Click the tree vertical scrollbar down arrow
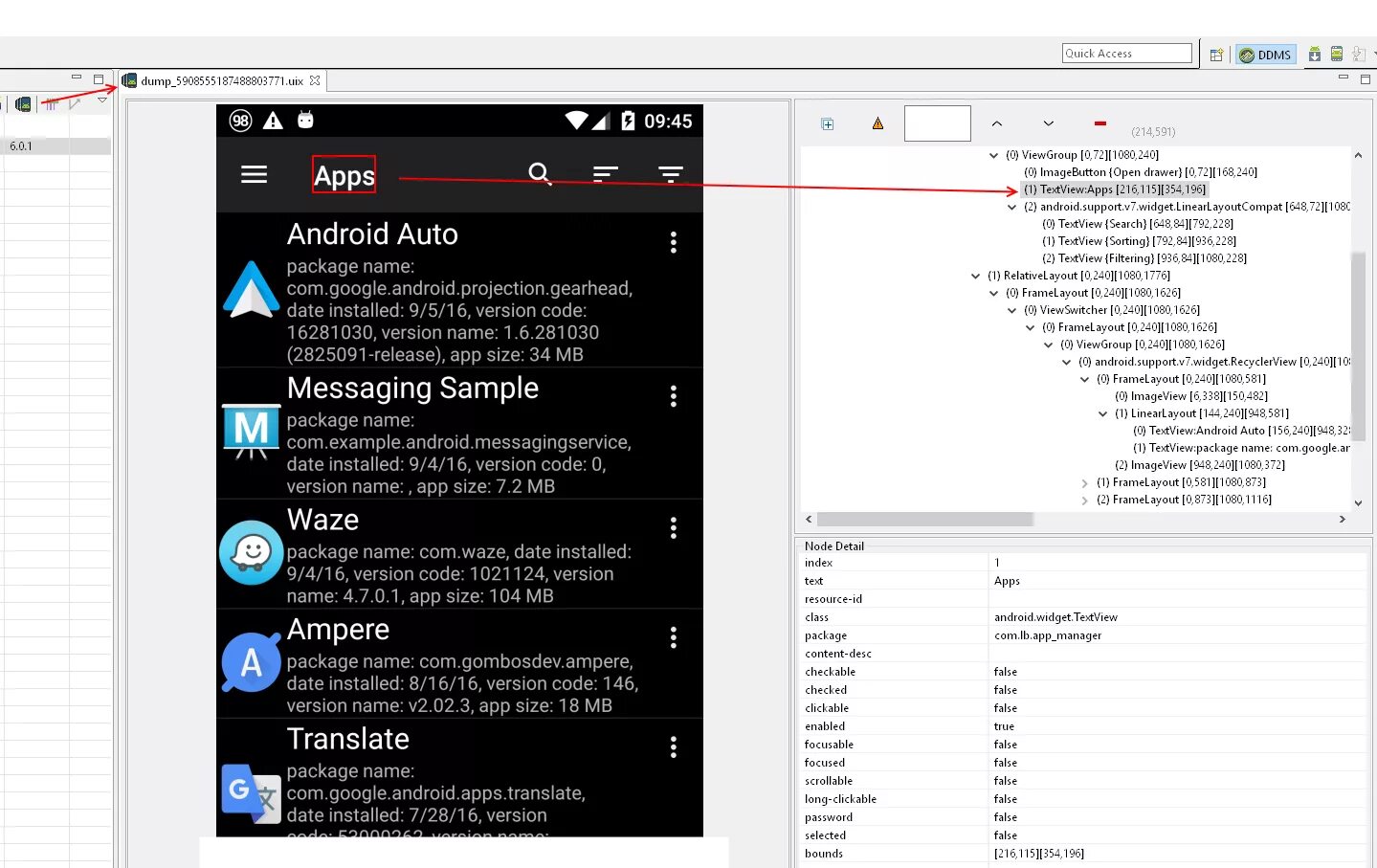This screenshot has width=1377, height=868. 1358,502
